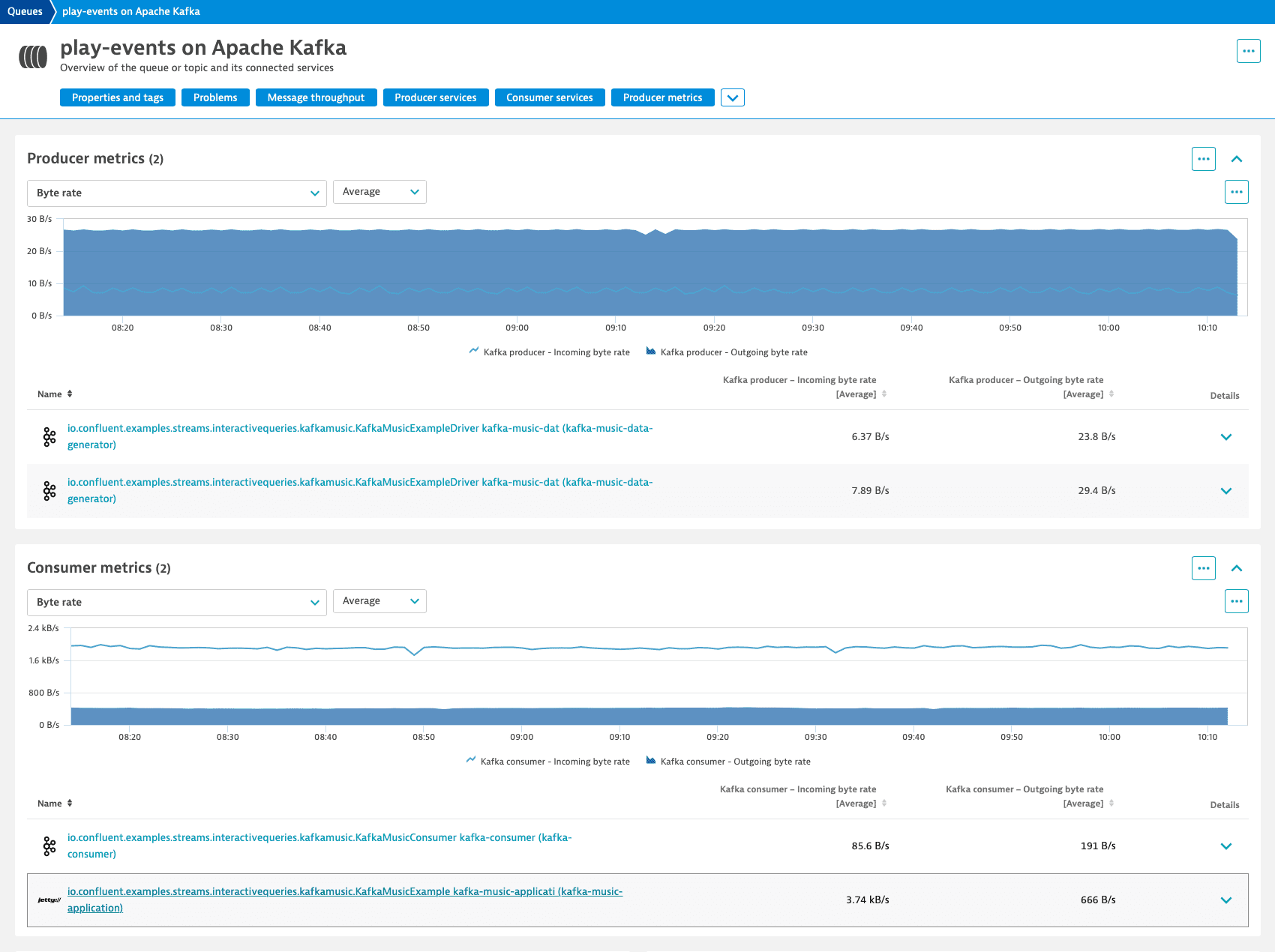Open first KafkaMusicExampleDriver producer link
This screenshot has height=952, width=1275.
coord(360,436)
